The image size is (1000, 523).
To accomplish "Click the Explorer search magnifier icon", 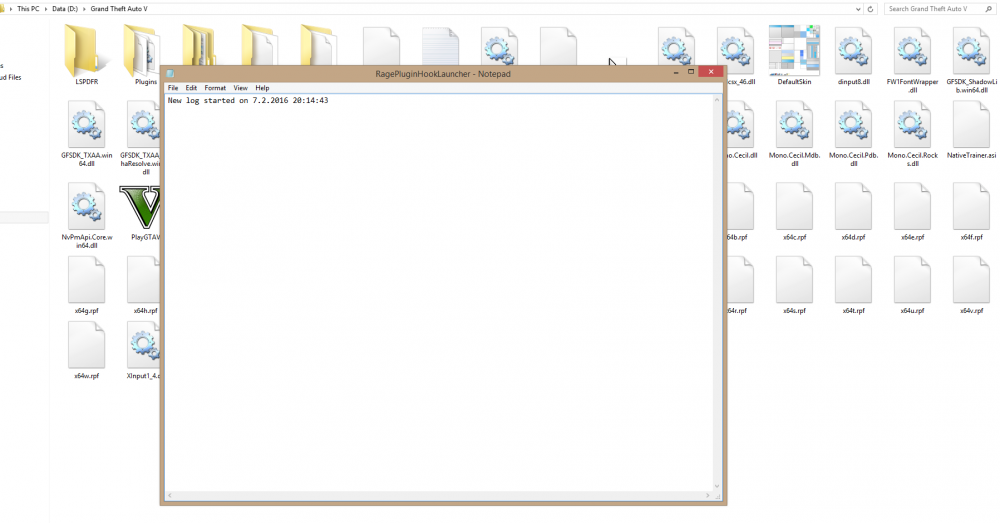I will pyautogui.click(x=989, y=9).
